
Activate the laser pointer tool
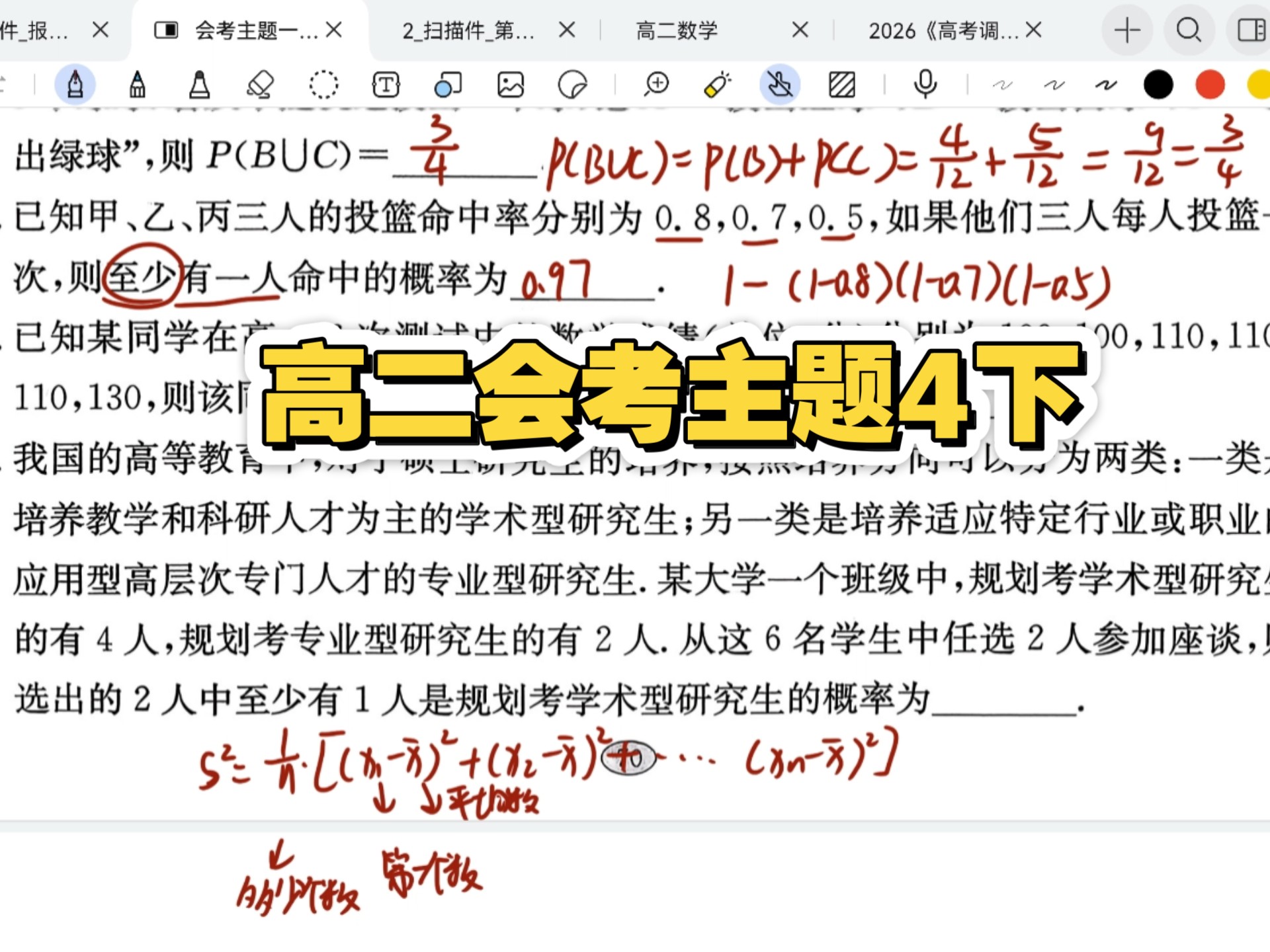coord(716,85)
